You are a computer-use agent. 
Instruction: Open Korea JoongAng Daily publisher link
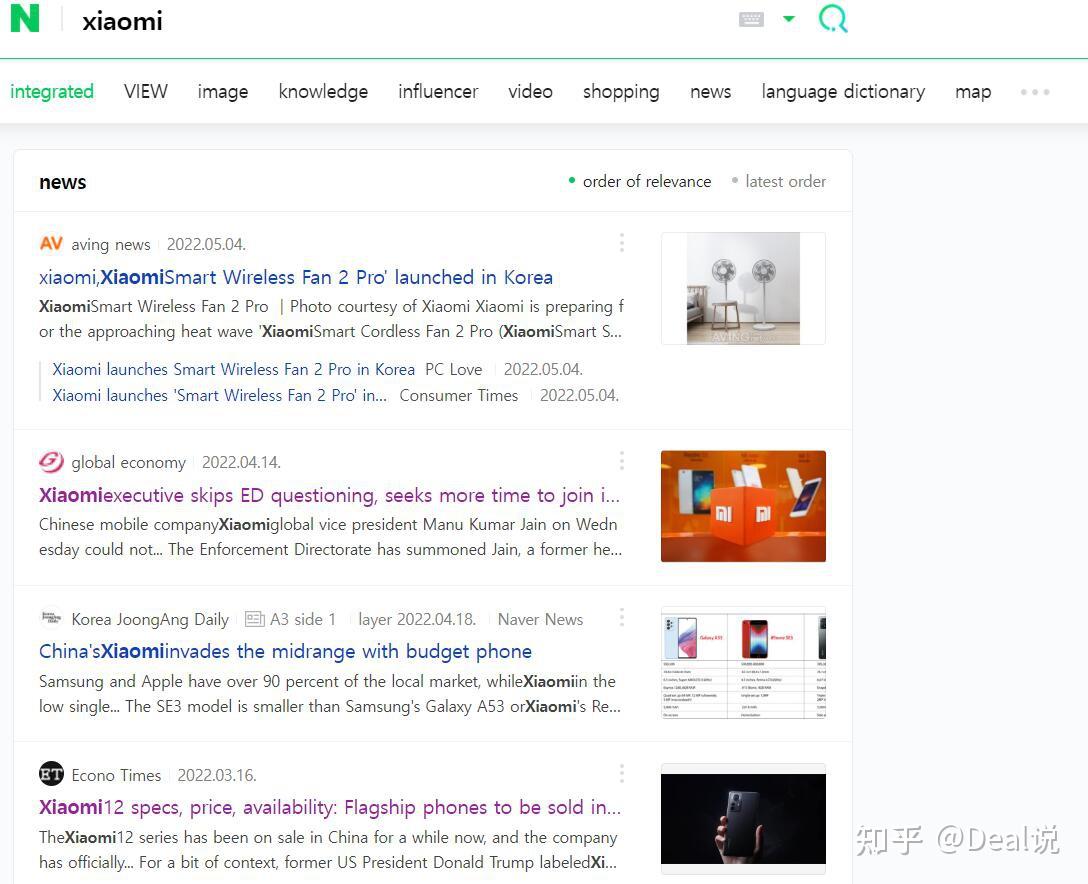(150, 619)
